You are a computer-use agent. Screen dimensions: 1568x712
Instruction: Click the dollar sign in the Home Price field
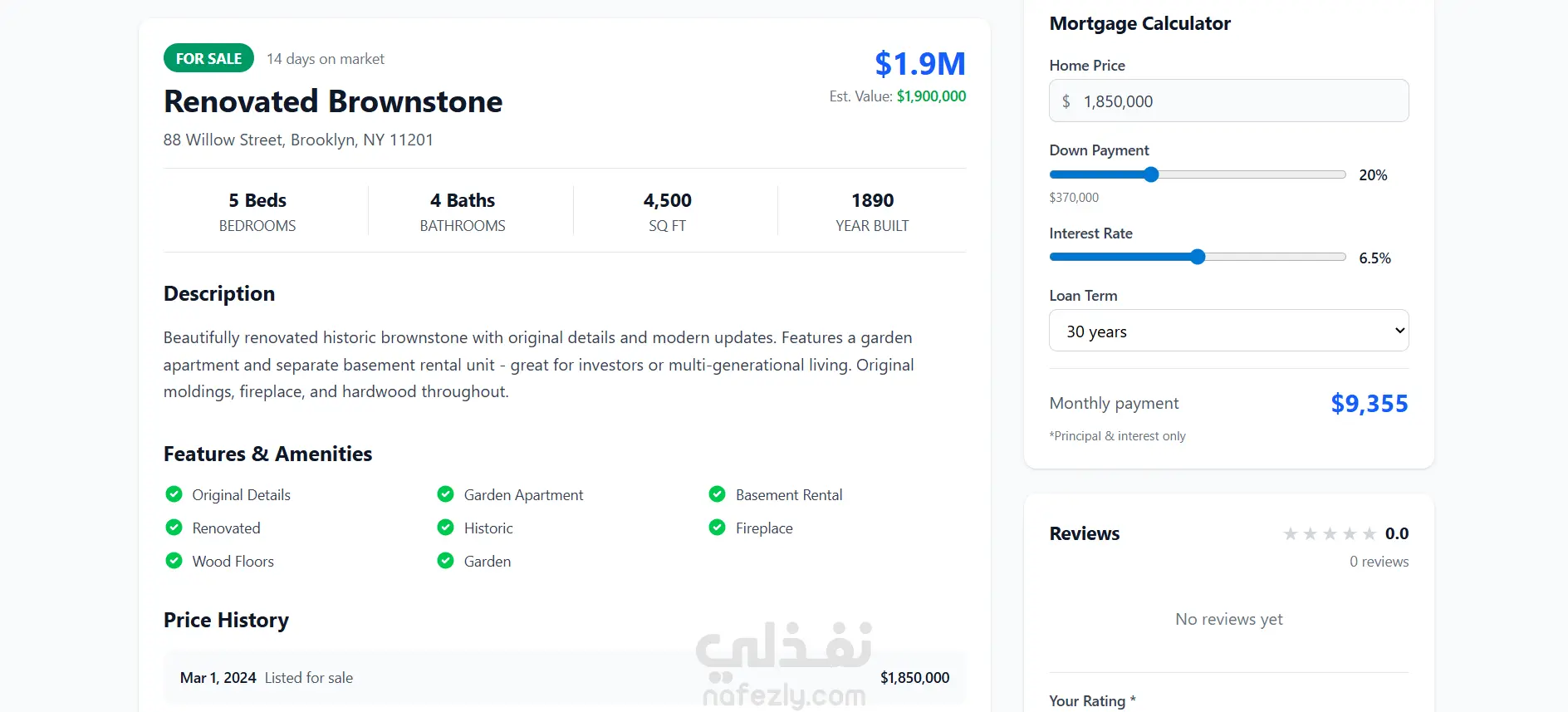(x=1066, y=101)
